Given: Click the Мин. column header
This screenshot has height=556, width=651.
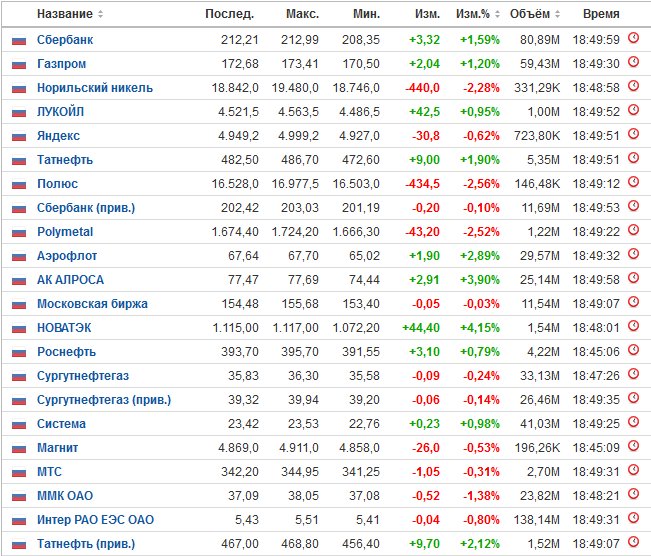Looking at the screenshot, I should (367, 14).
